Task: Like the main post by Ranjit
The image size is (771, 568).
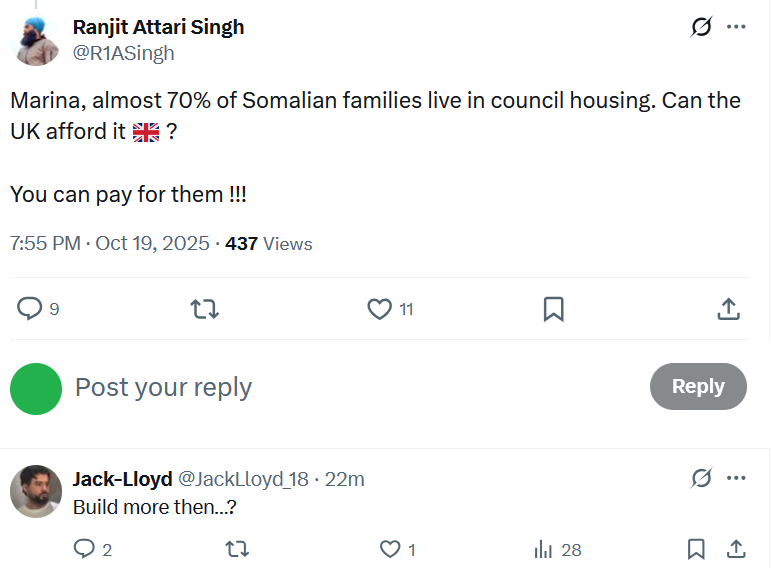Action: coord(379,309)
